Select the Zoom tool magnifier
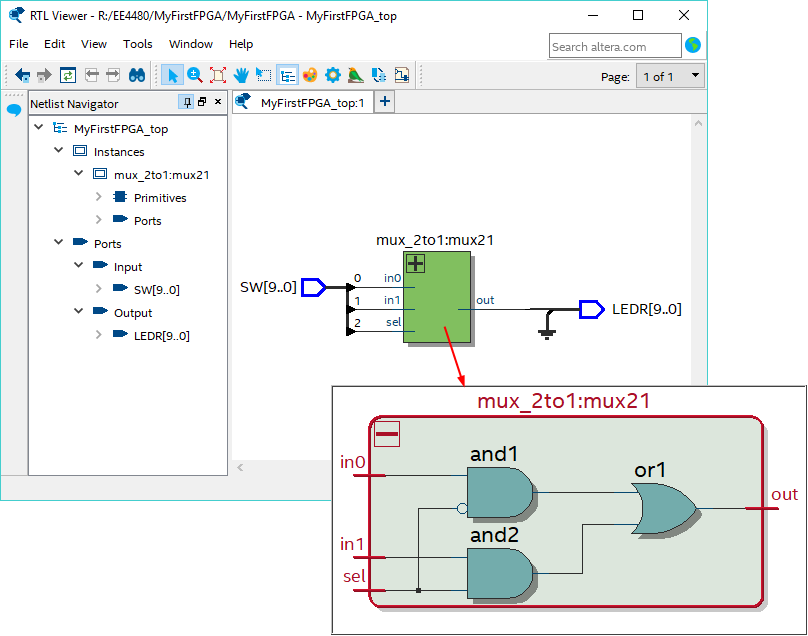The image size is (808, 636). 195,75
